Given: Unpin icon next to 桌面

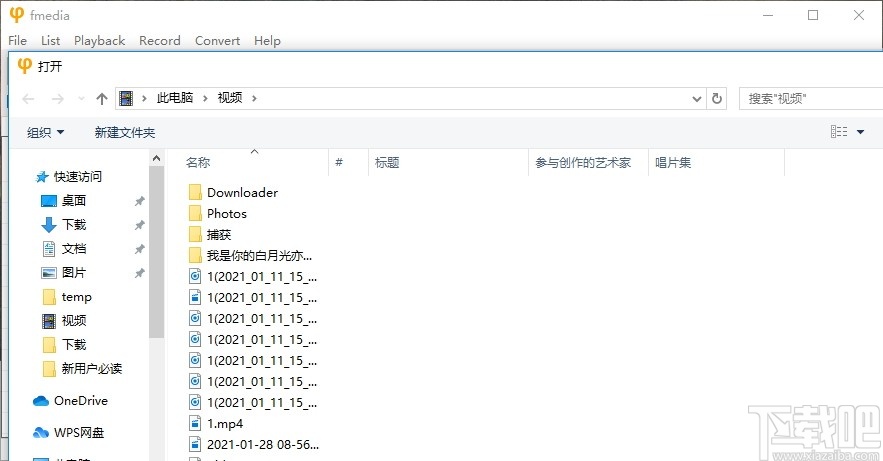Looking at the screenshot, I should pos(140,201).
